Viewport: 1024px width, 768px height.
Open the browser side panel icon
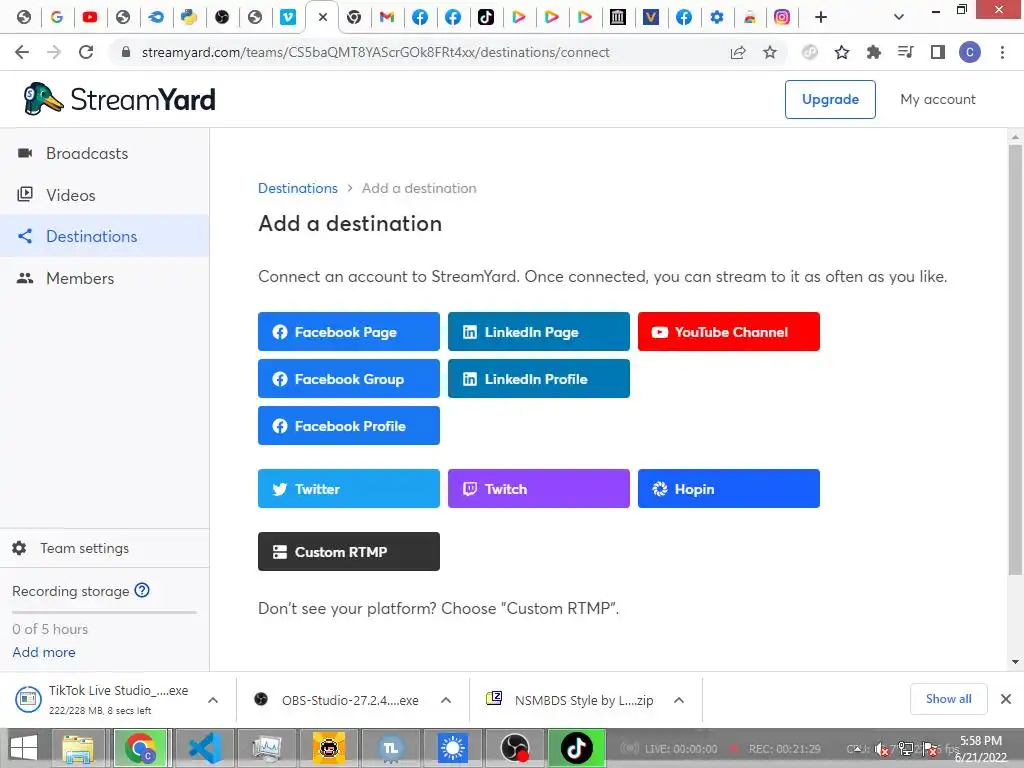tap(938, 52)
